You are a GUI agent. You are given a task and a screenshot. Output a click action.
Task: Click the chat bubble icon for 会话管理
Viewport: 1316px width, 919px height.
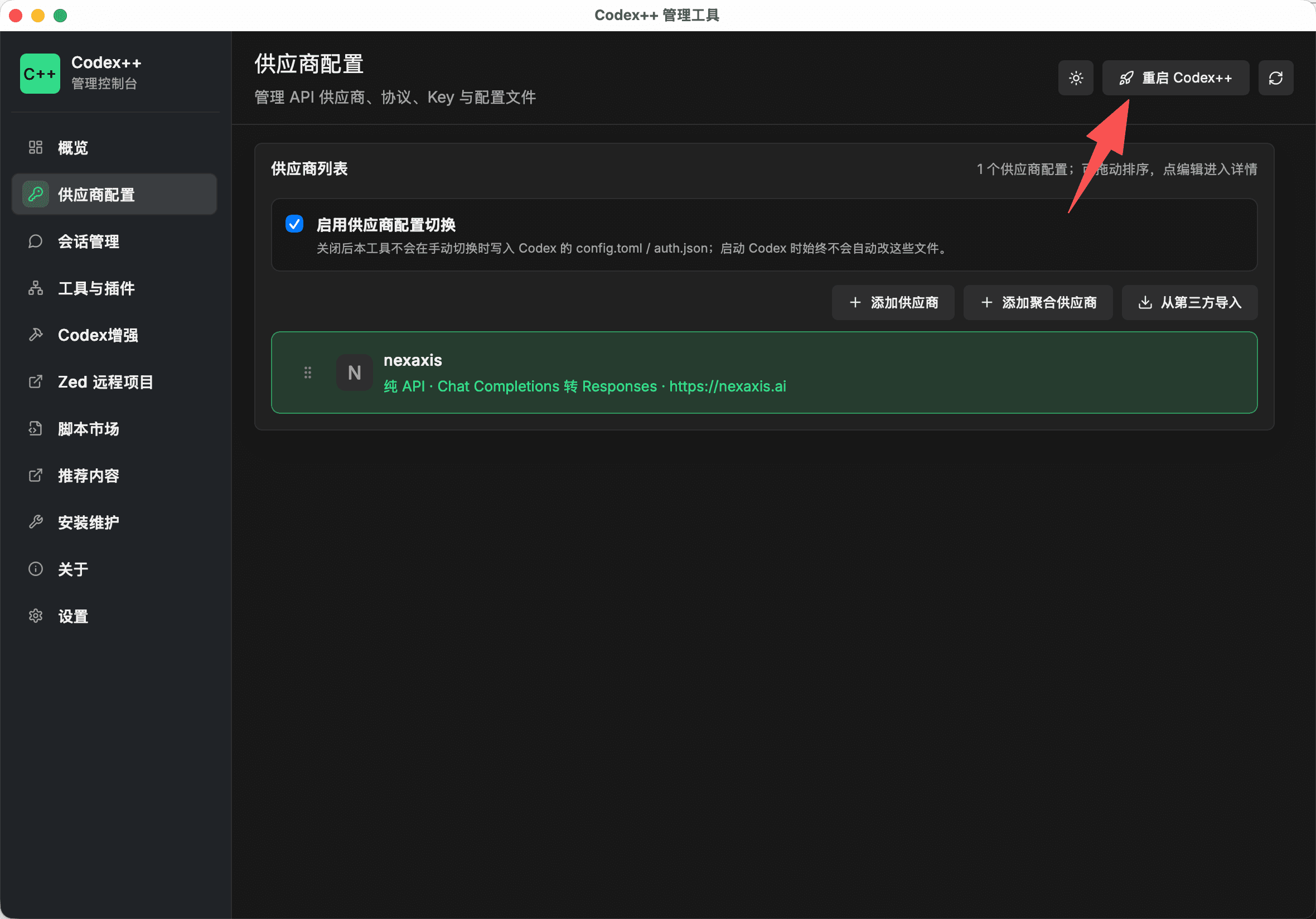[x=36, y=241]
